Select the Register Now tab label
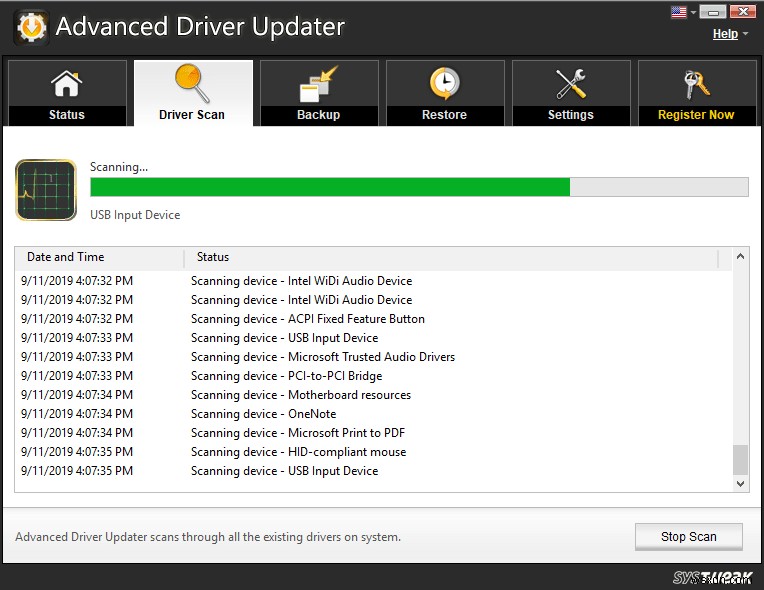 coord(696,114)
